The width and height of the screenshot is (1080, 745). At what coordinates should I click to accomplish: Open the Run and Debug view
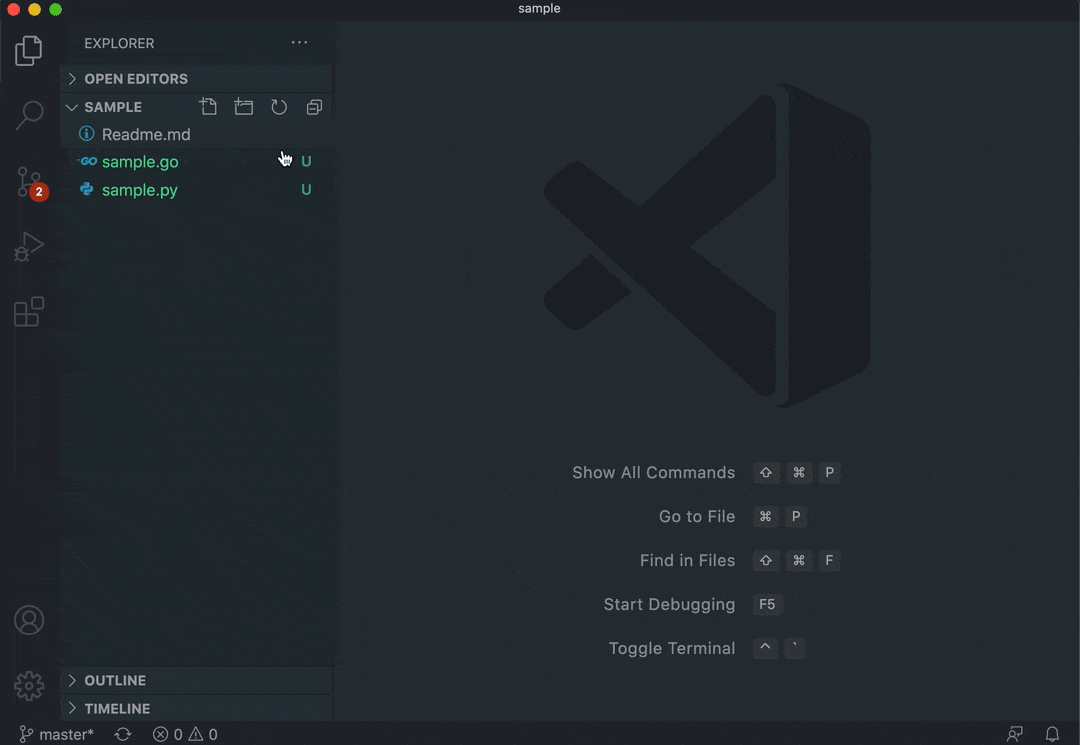click(29, 246)
